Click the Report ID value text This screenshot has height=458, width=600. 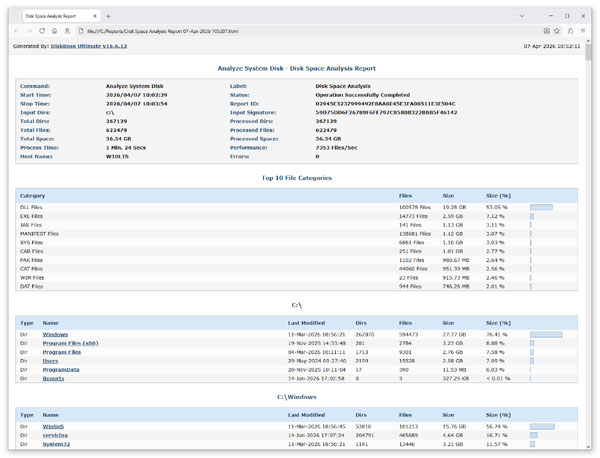385,104
